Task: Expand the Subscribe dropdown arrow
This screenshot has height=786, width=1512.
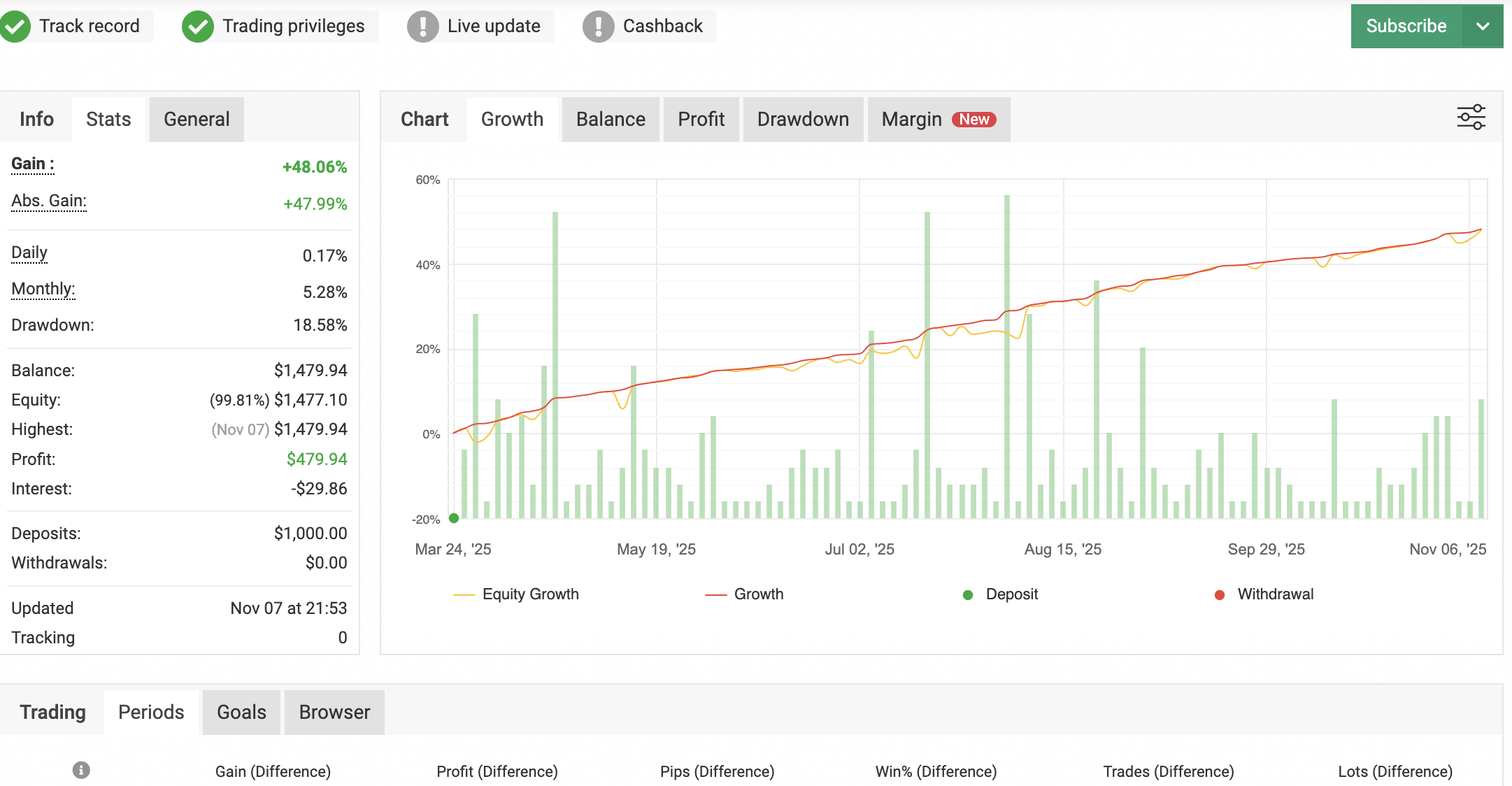Action: pos(1483,27)
